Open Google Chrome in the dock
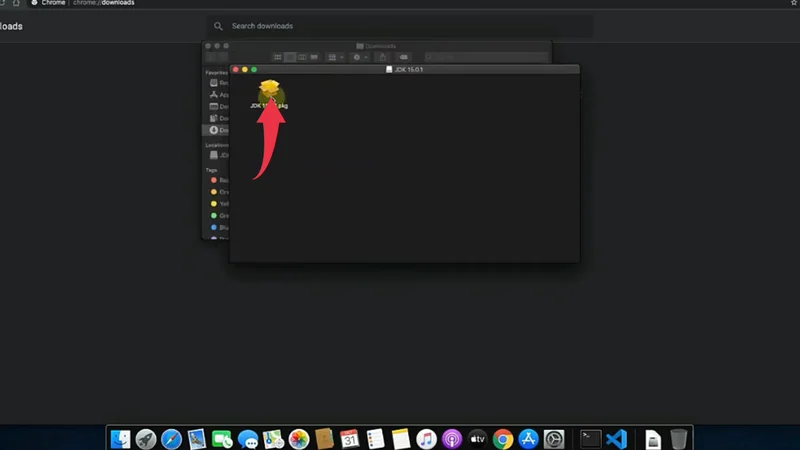Image resolution: width=800 pixels, height=450 pixels. [x=503, y=439]
